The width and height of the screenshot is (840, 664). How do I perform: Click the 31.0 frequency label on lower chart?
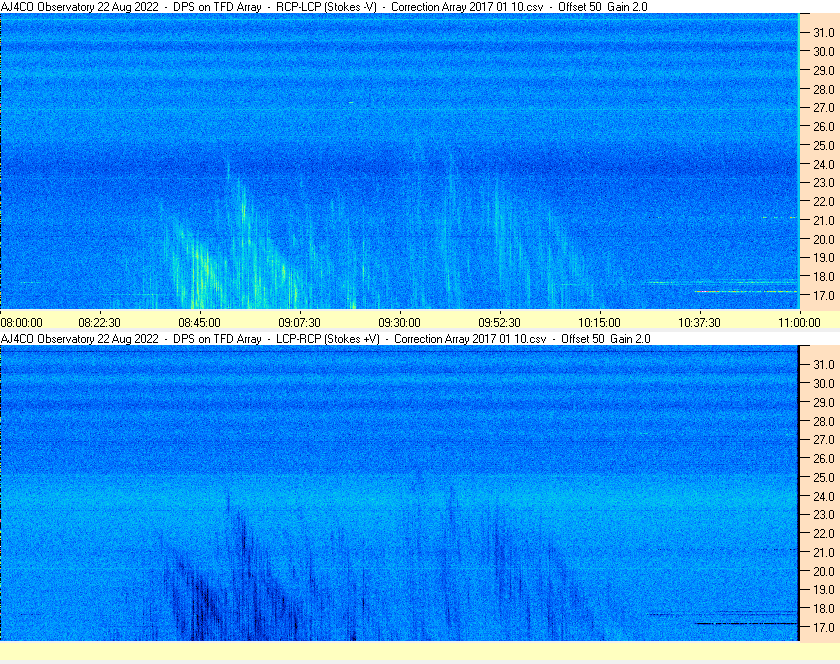(x=824, y=364)
